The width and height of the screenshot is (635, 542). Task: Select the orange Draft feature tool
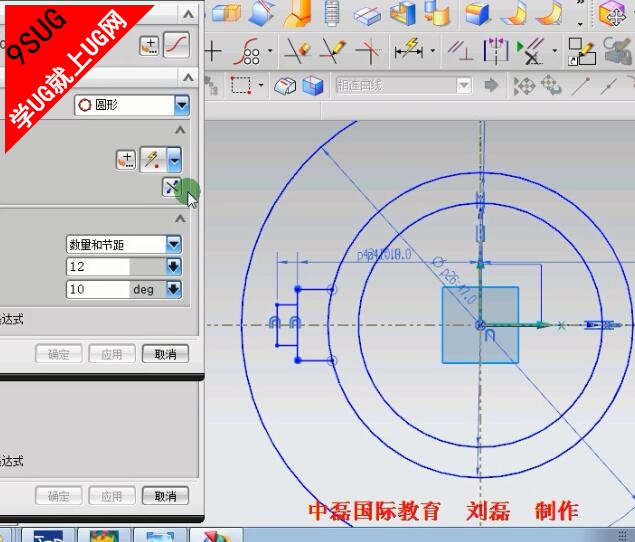click(298, 14)
